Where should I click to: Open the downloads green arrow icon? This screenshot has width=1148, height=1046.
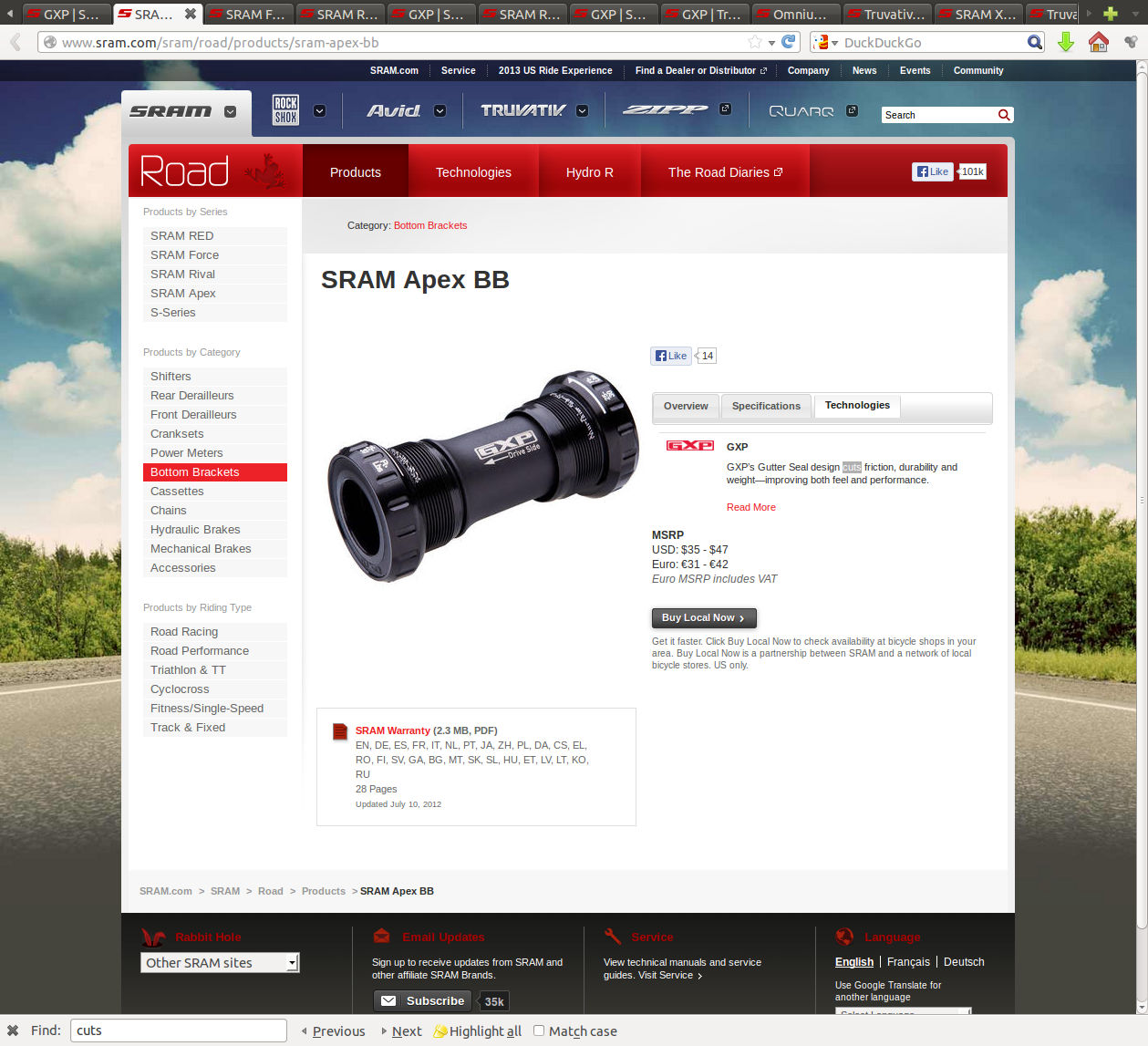click(x=1065, y=42)
